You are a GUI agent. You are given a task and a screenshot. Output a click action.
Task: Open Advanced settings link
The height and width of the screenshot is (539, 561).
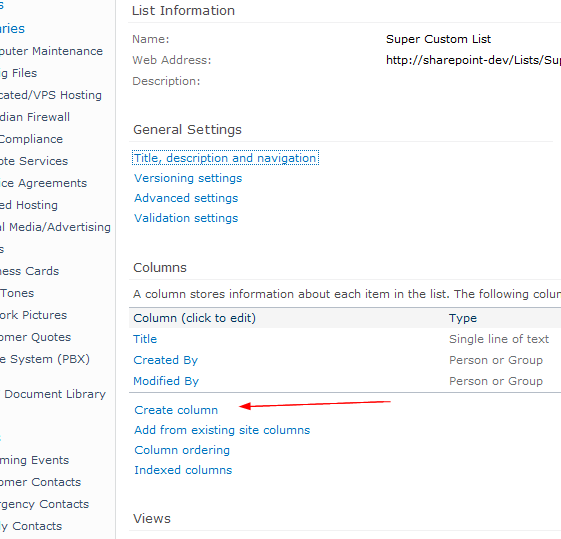[186, 198]
